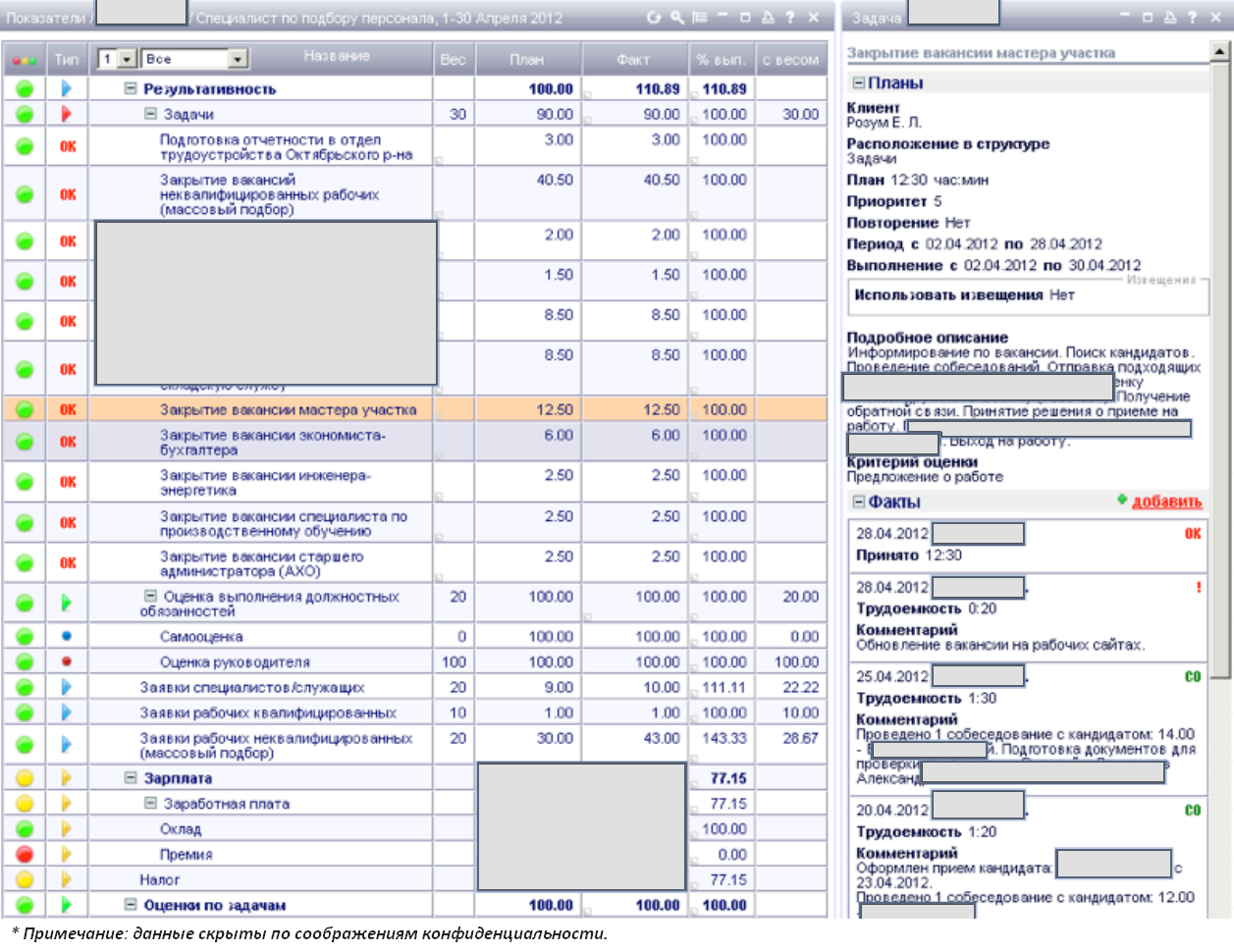Click the с весом column header
Image resolution: width=1234 pixels, height=952 pixels.
791,60
